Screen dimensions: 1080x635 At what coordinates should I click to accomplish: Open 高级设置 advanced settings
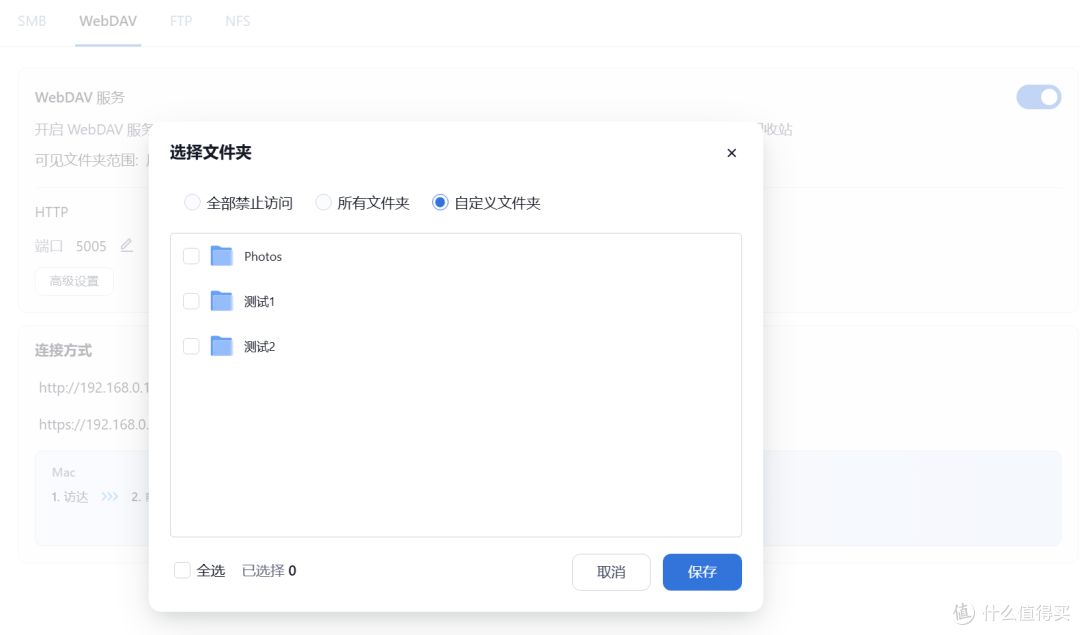74,281
